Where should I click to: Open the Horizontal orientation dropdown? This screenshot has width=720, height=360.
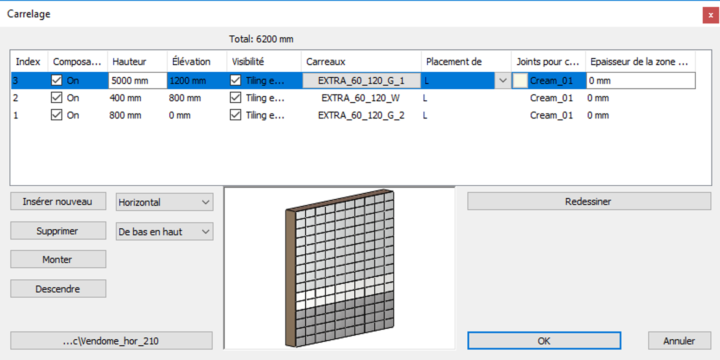164,202
